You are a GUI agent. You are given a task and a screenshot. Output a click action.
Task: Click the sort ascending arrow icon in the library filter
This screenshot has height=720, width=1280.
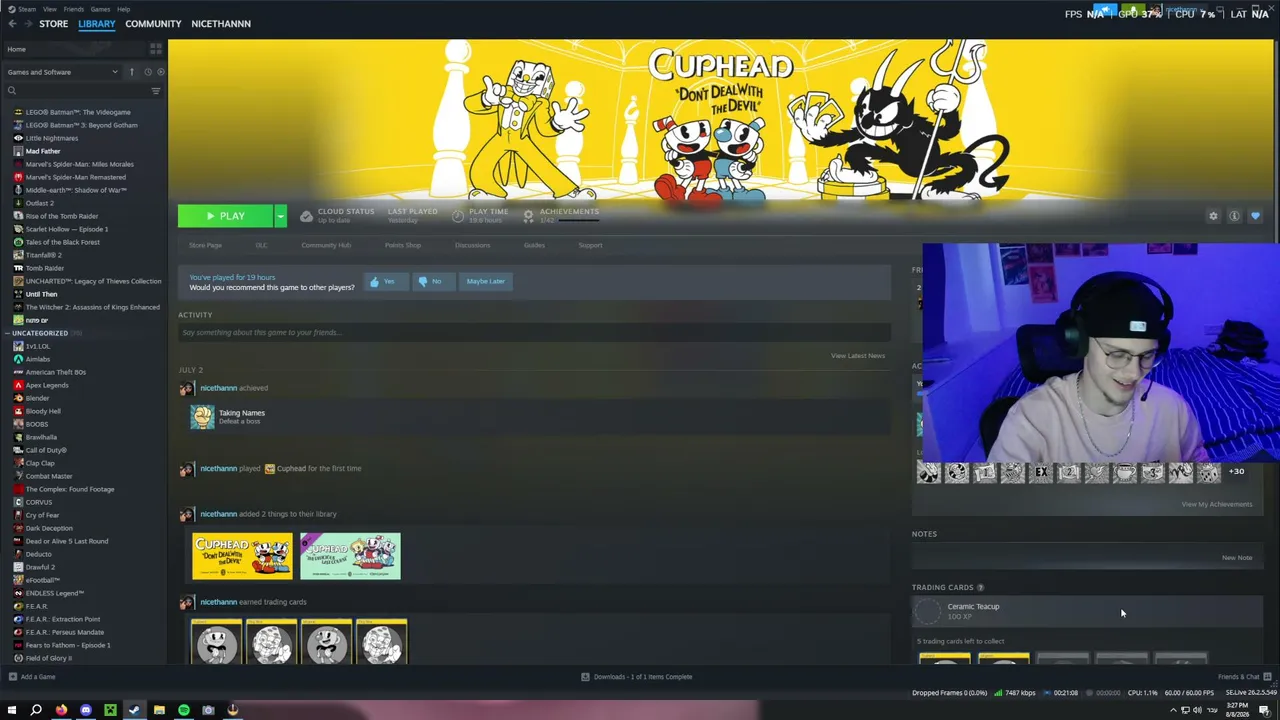[131, 72]
